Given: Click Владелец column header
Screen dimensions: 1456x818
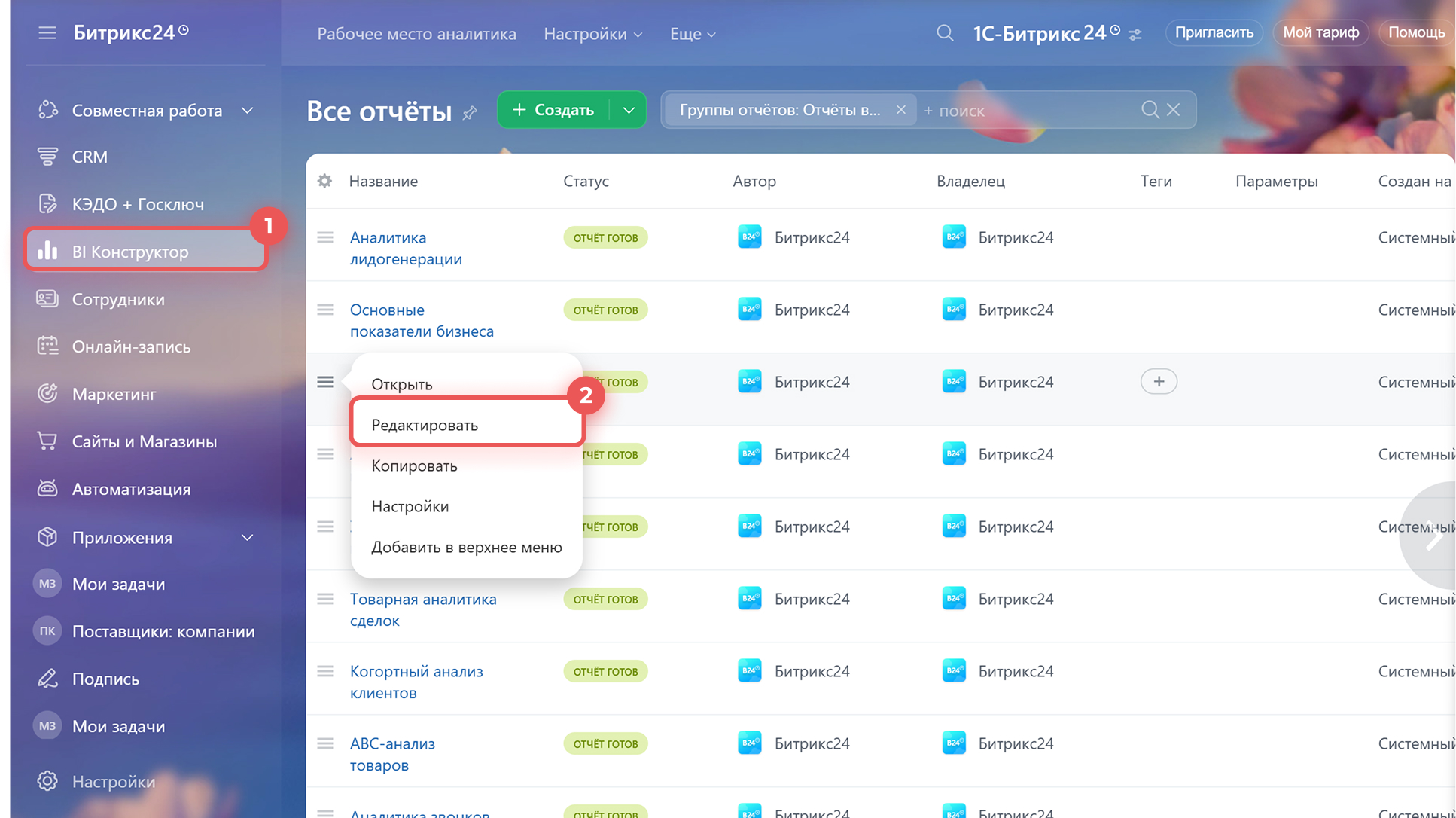Looking at the screenshot, I should pos(970,181).
